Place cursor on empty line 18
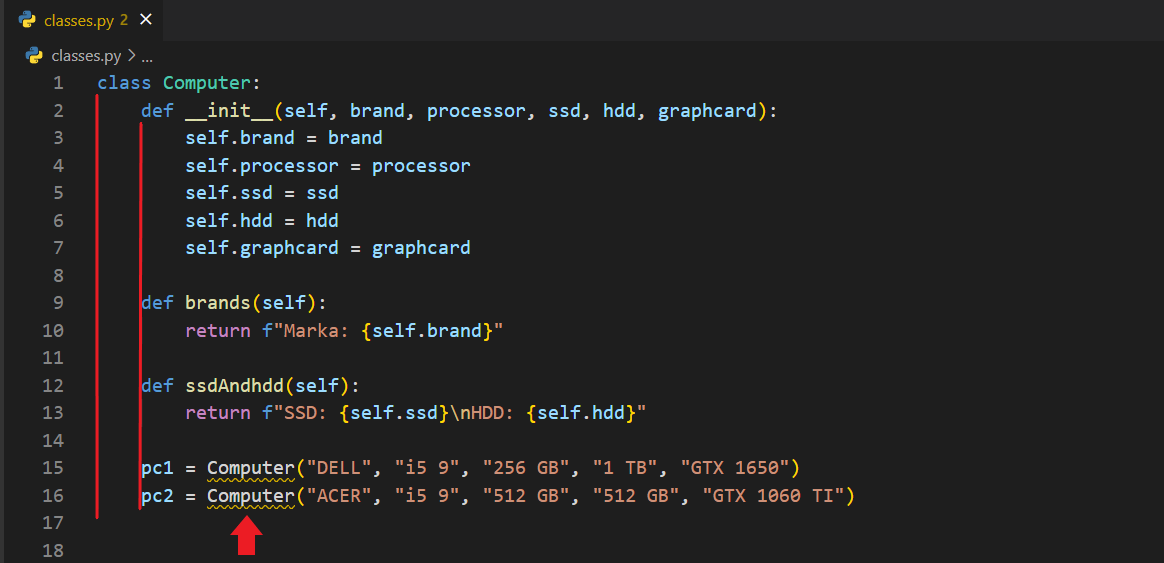The height and width of the screenshot is (563, 1164). point(400,551)
